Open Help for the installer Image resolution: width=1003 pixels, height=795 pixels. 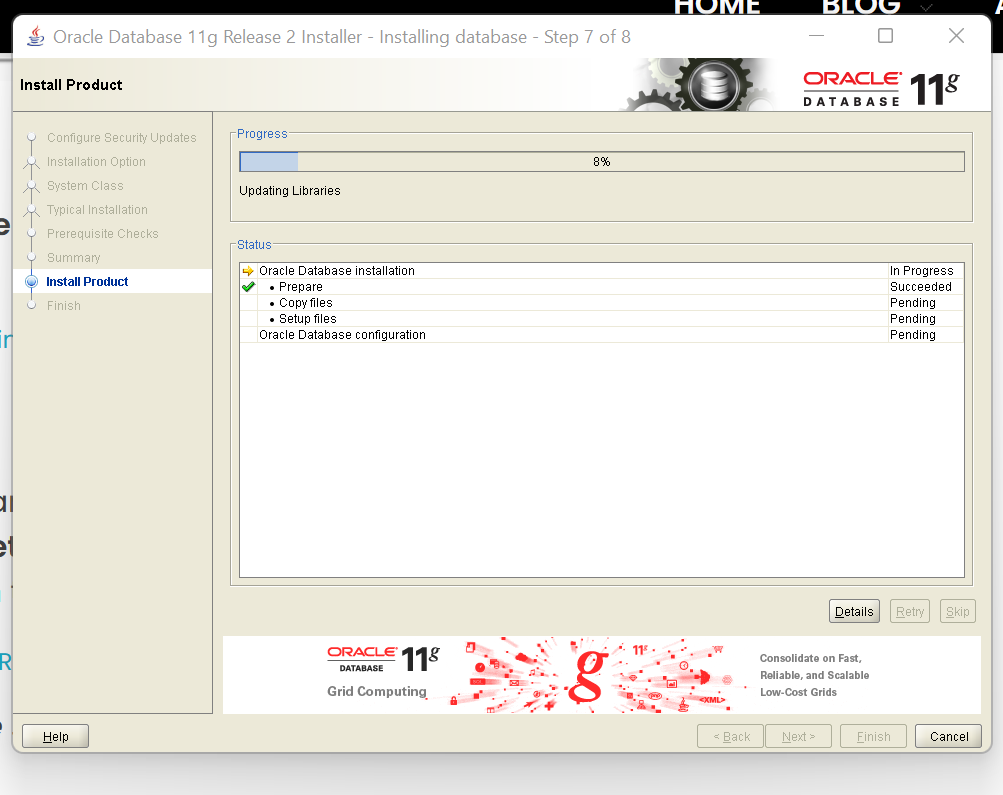(56, 736)
